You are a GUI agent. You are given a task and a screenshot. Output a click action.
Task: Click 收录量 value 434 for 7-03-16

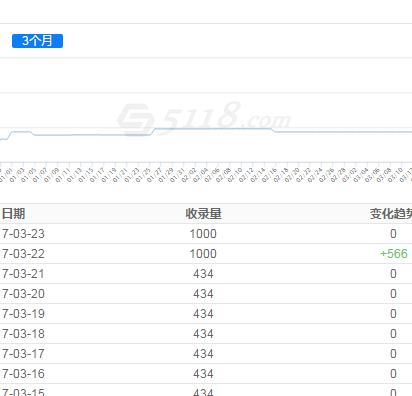[203, 374]
